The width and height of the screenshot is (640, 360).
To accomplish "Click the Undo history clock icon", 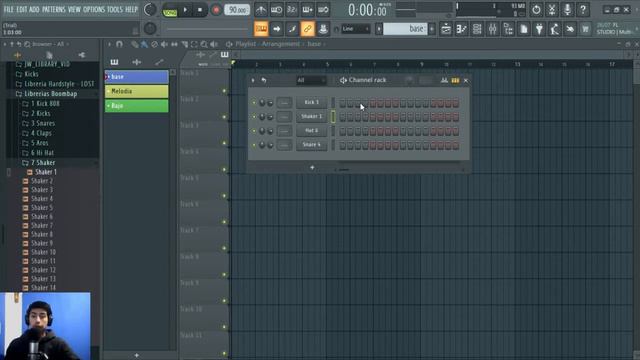I will tap(536, 9).
